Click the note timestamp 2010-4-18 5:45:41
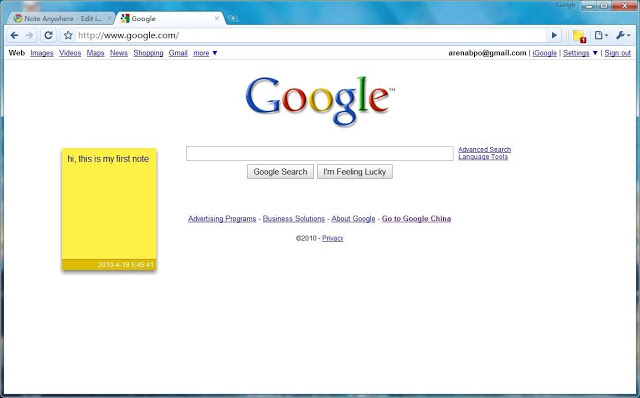The width and height of the screenshot is (640, 398). (125, 265)
